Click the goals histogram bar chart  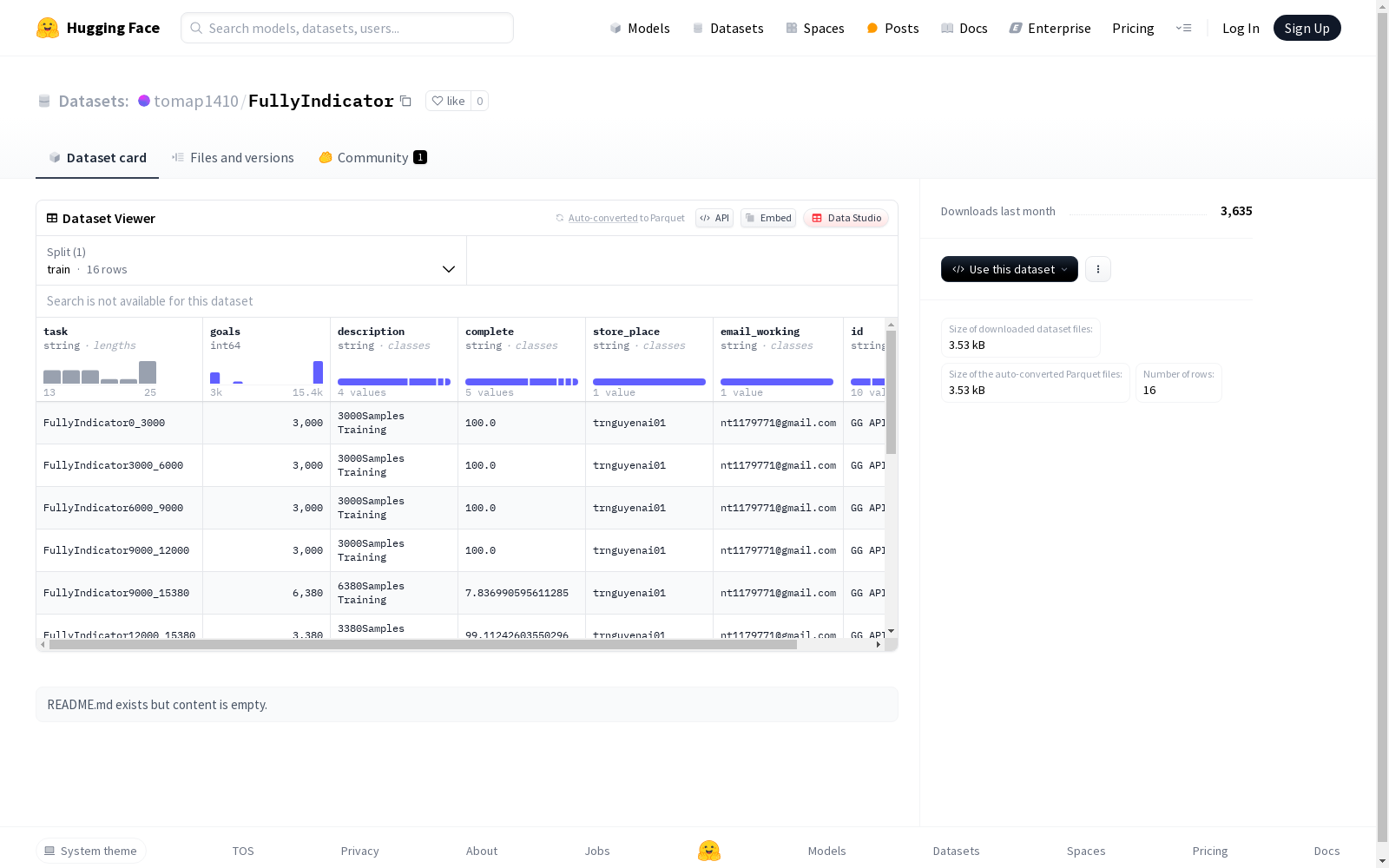(x=267, y=372)
